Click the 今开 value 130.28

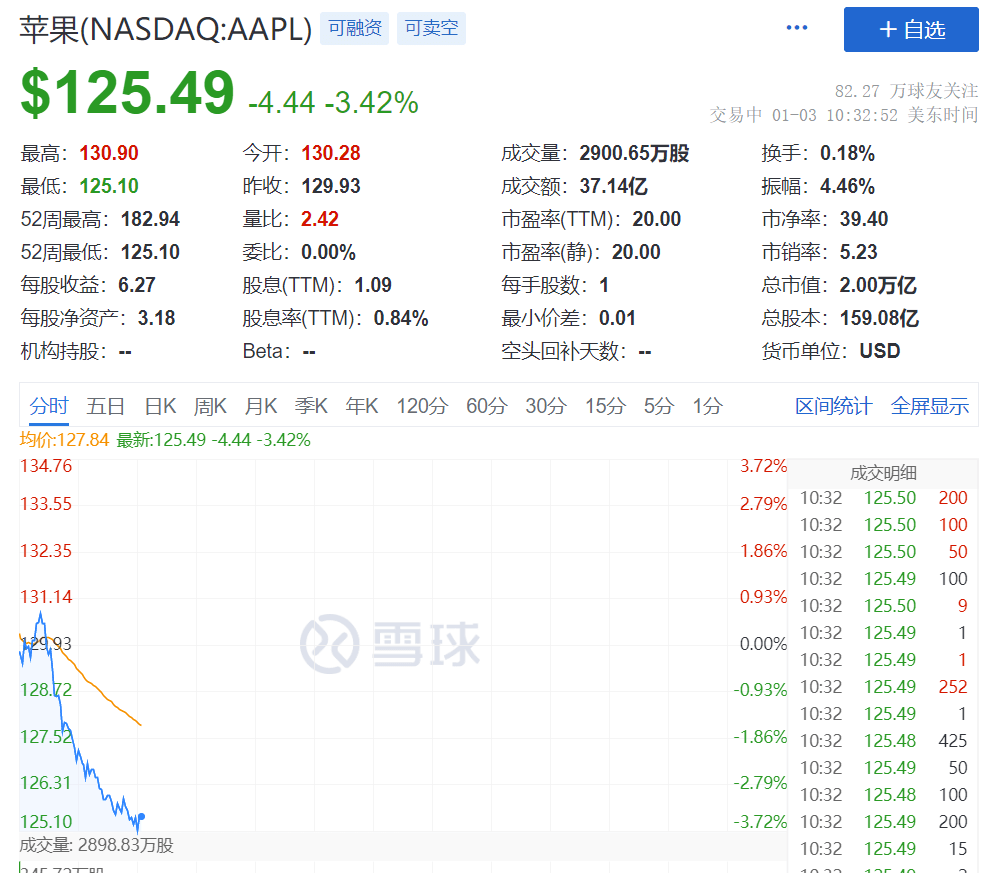point(331,153)
